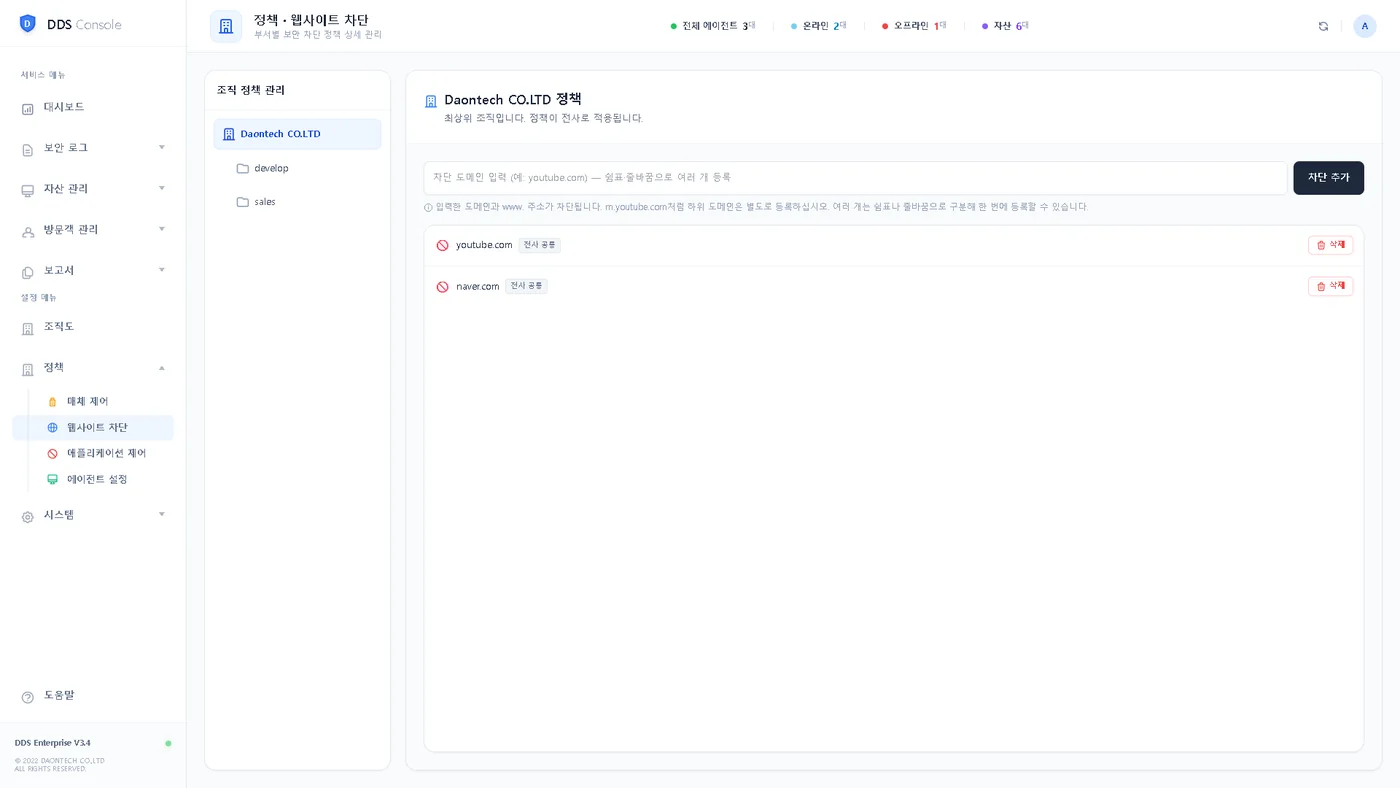The image size is (1400, 788).
Task: Click the 오프라인 1대 status
Action: click(914, 26)
